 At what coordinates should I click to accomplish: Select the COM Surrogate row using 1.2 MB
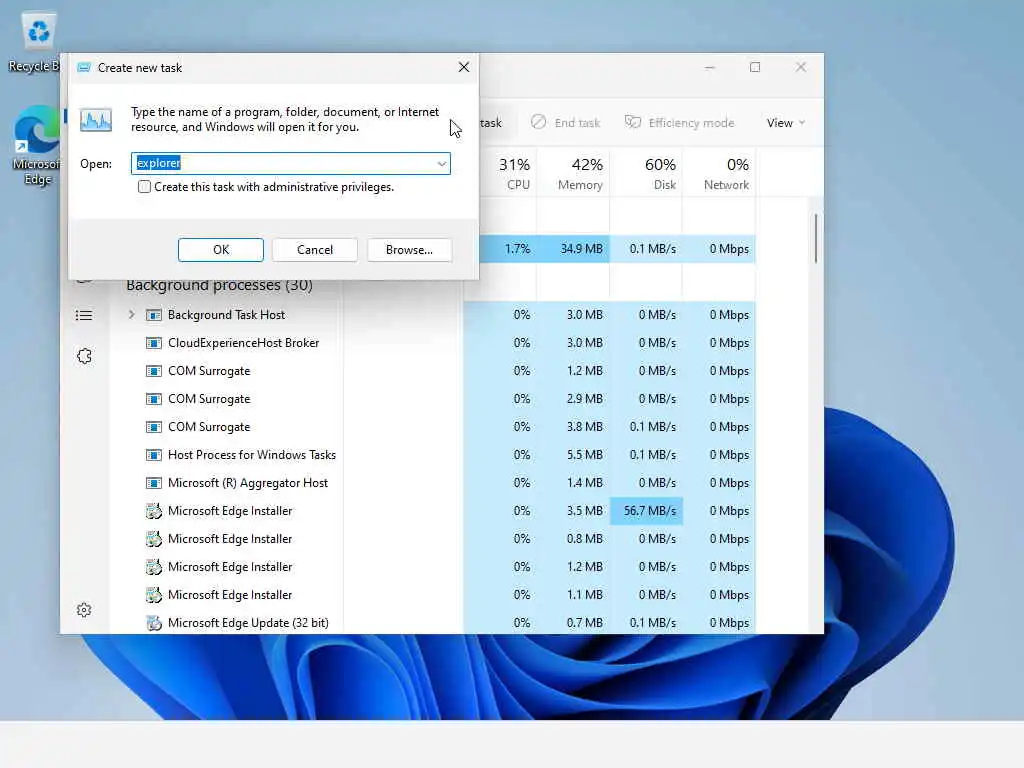click(x=432, y=371)
